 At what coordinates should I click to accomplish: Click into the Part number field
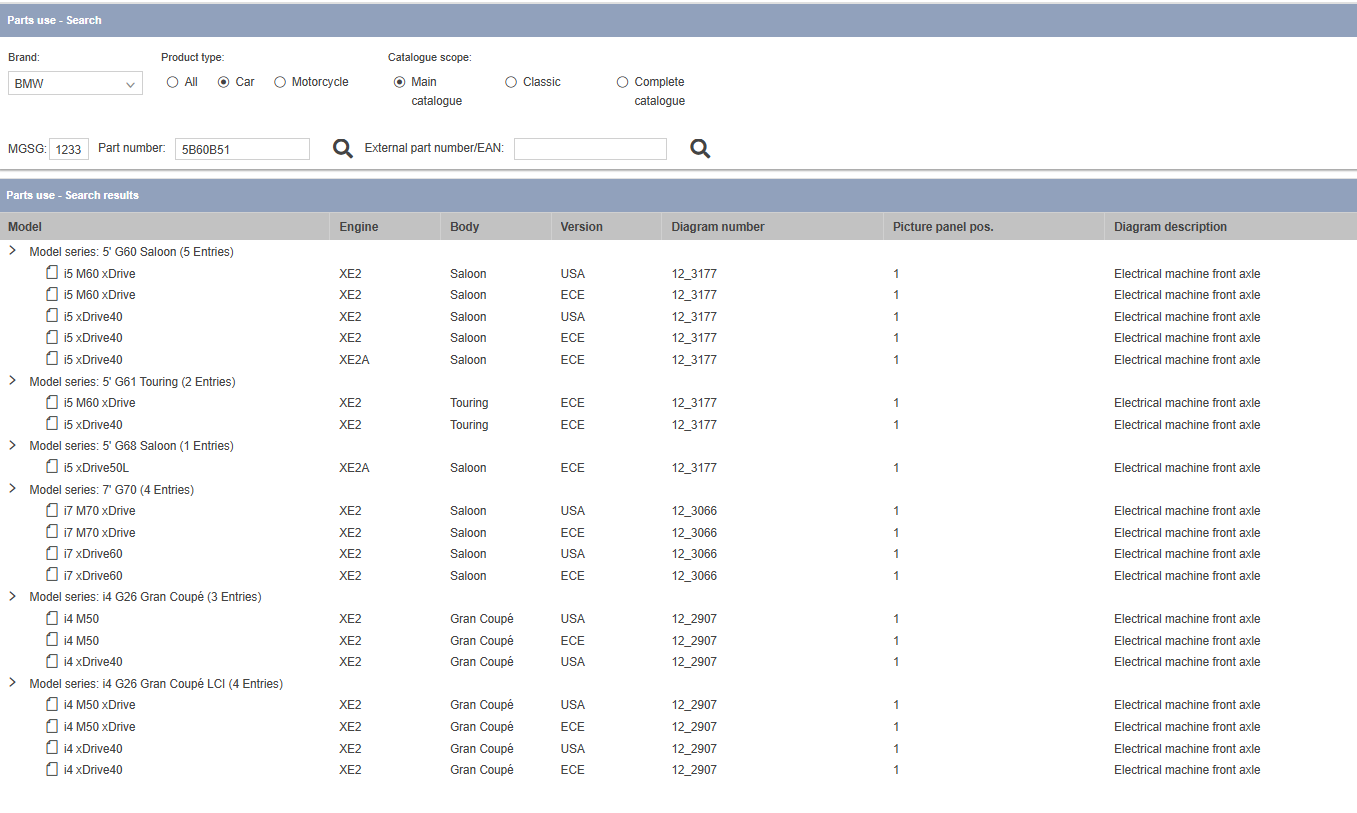click(242, 149)
